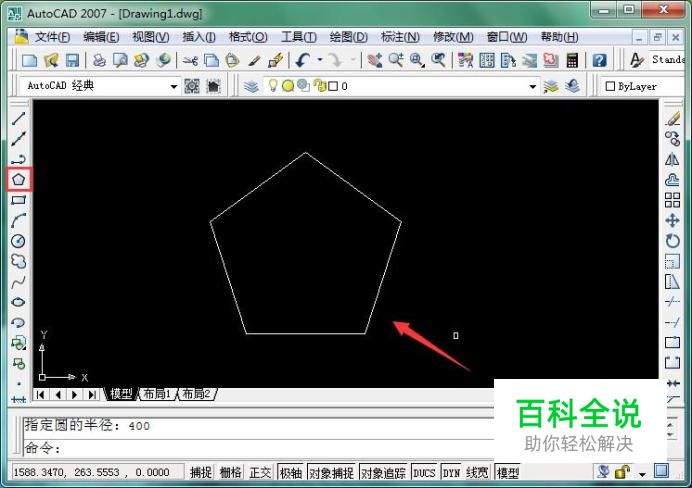The width and height of the screenshot is (692, 488).
Task: Select the Circle tool
Action: 19,241
